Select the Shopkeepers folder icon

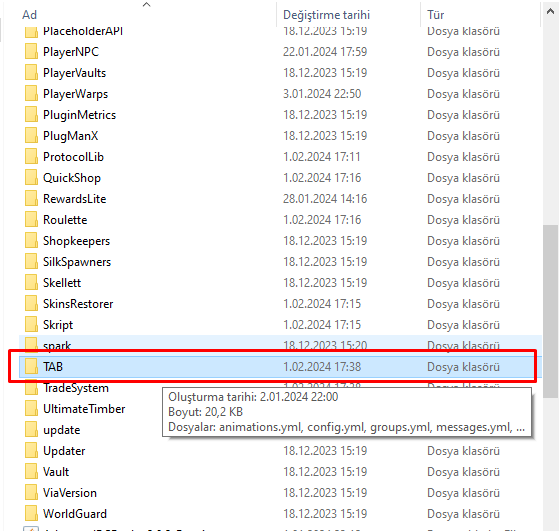pos(31,241)
